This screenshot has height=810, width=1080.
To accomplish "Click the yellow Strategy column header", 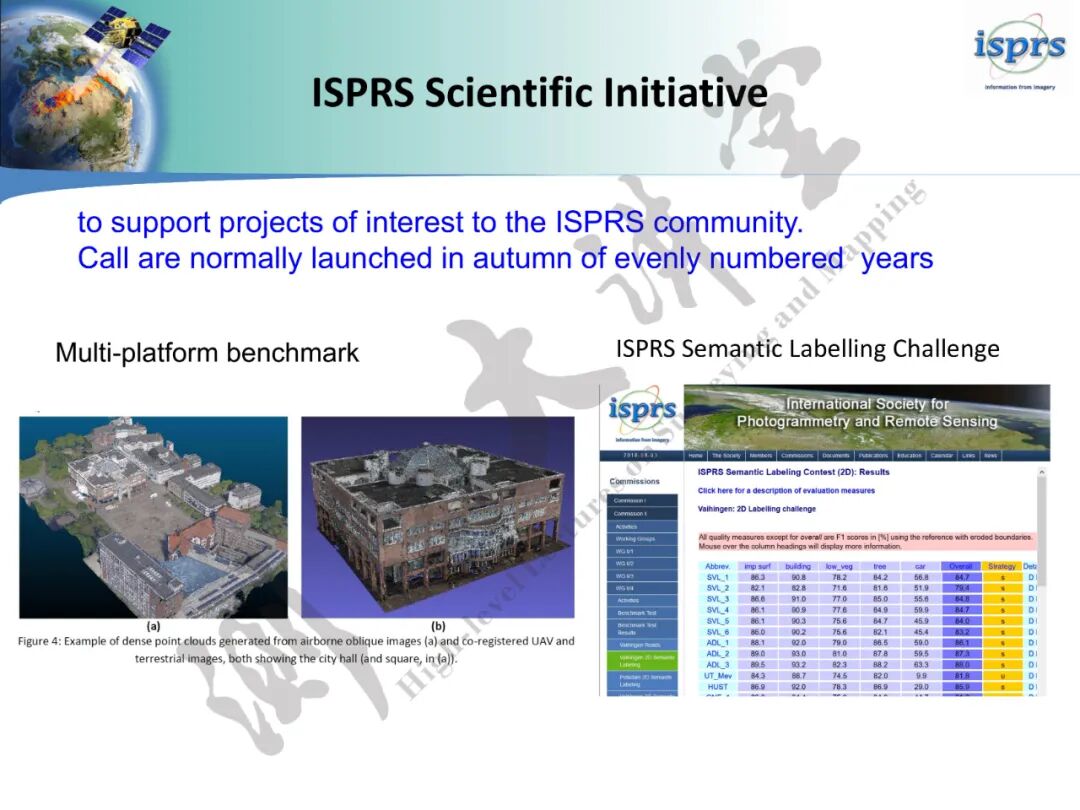I will [x=1002, y=566].
